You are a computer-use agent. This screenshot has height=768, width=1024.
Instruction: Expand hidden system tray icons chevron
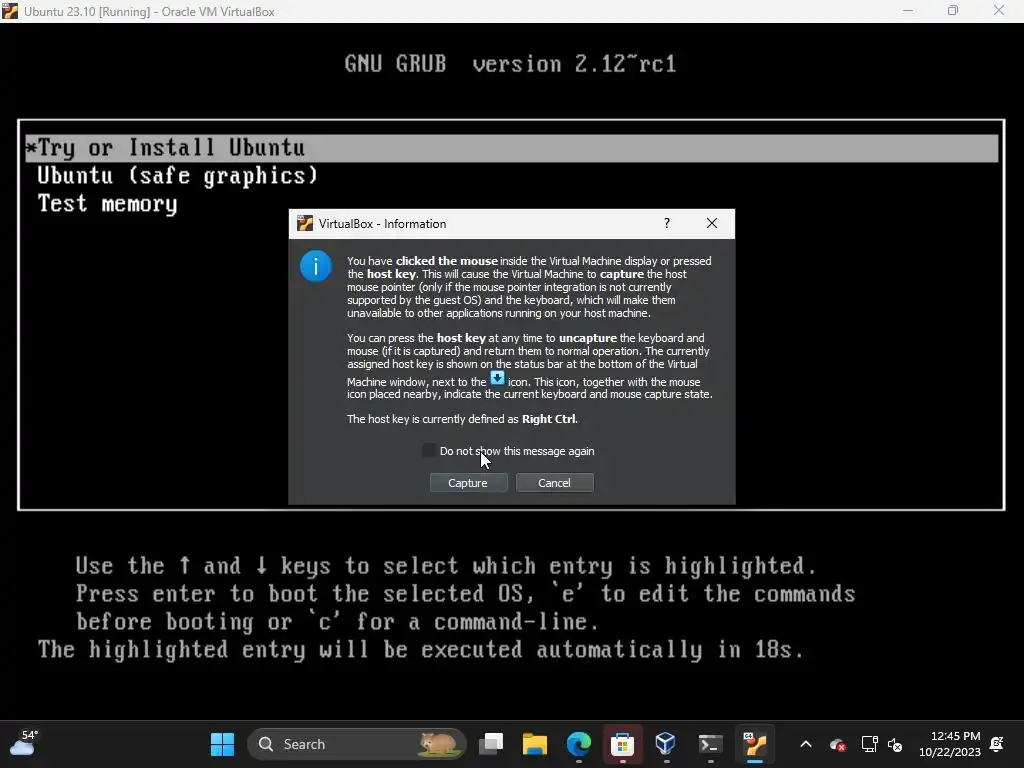806,744
